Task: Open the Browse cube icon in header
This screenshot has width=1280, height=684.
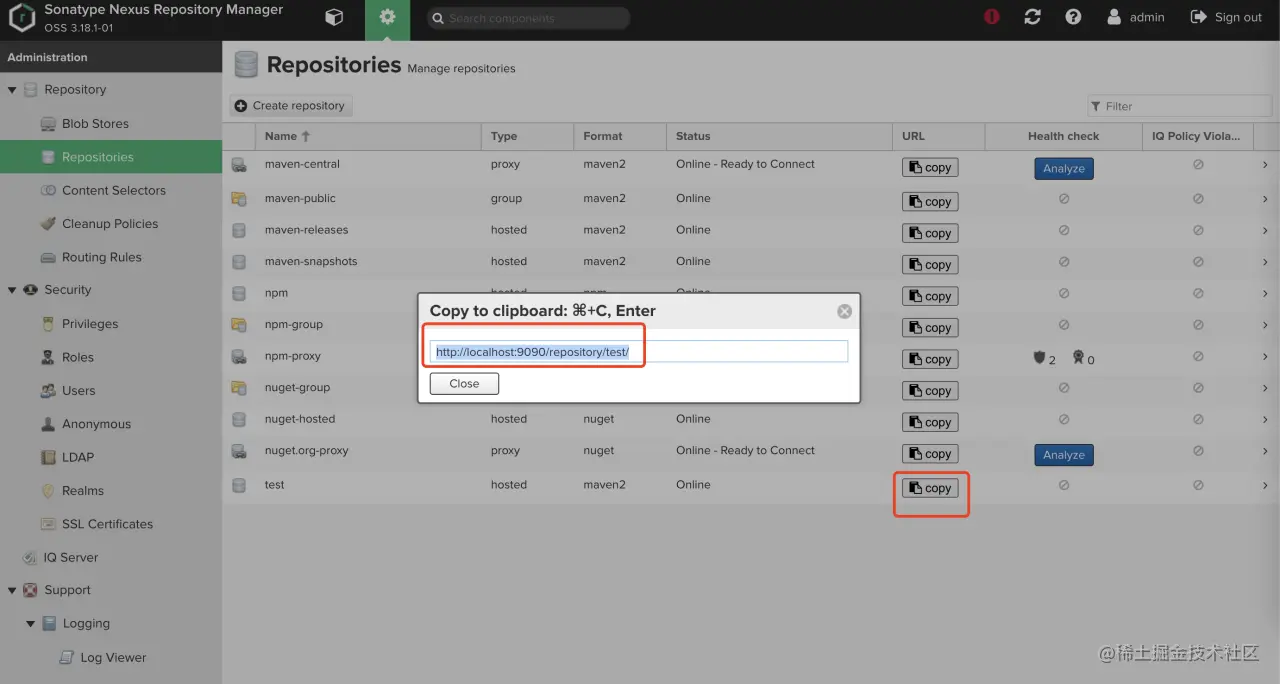Action: coord(335,17)
